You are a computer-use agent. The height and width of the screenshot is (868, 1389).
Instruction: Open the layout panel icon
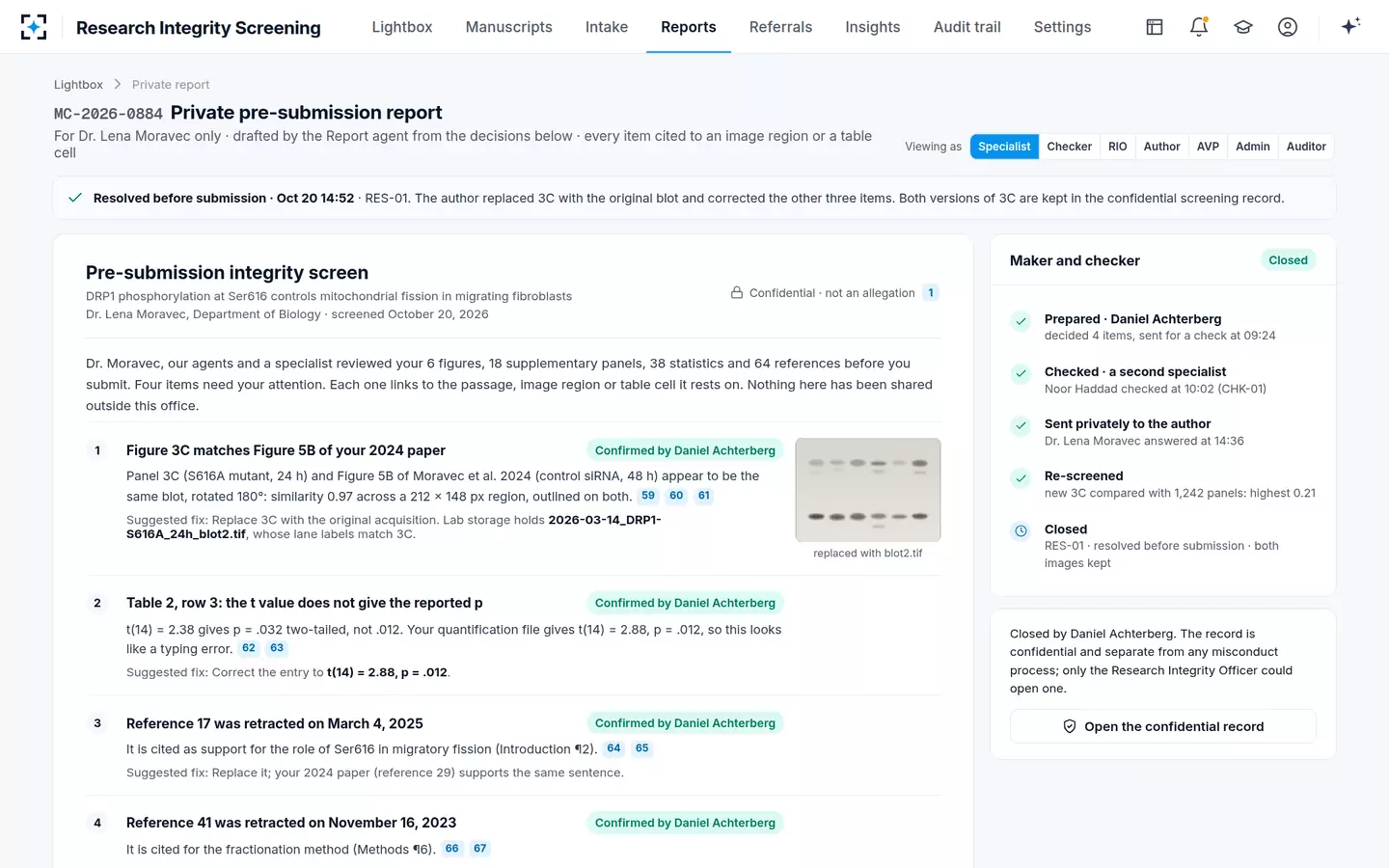pyautogui.click(x=1155, y=27)
